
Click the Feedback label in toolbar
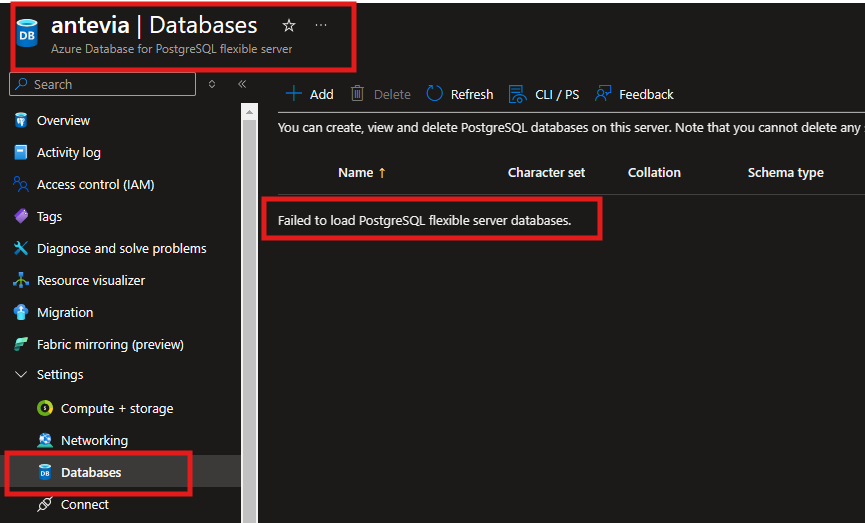click(x=646, y=94)
